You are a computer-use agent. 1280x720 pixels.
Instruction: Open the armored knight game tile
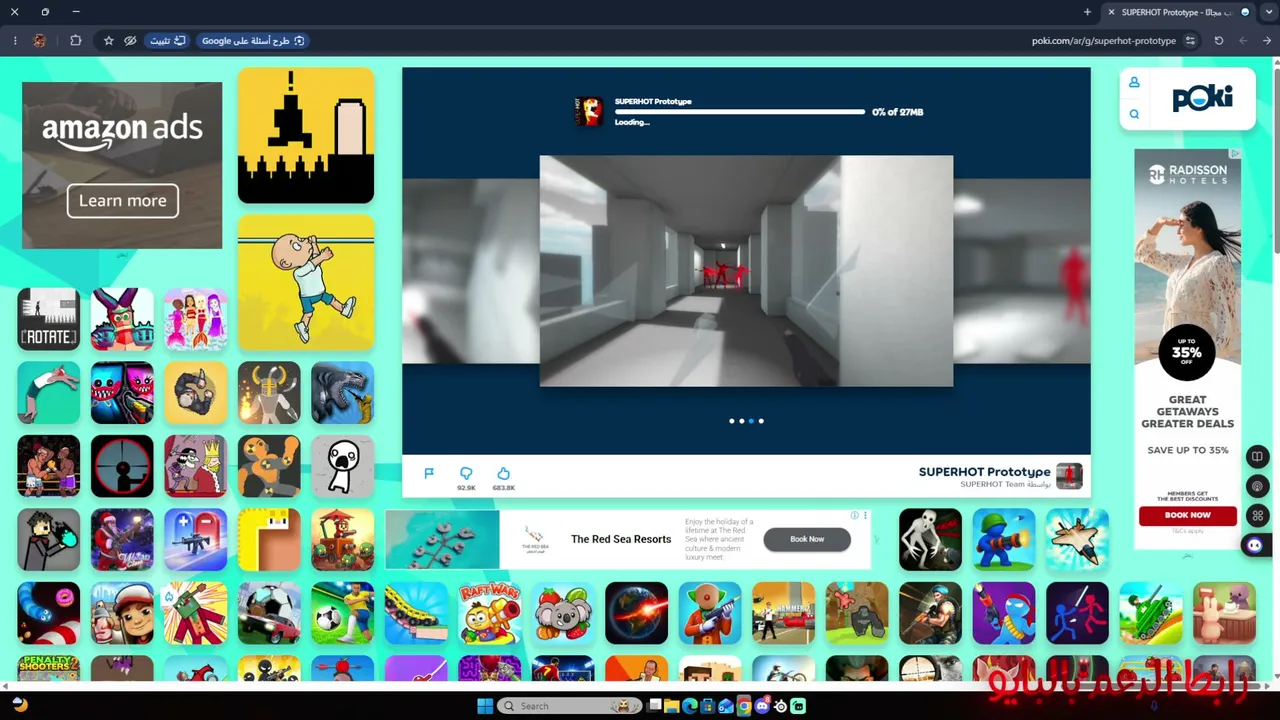269,393
